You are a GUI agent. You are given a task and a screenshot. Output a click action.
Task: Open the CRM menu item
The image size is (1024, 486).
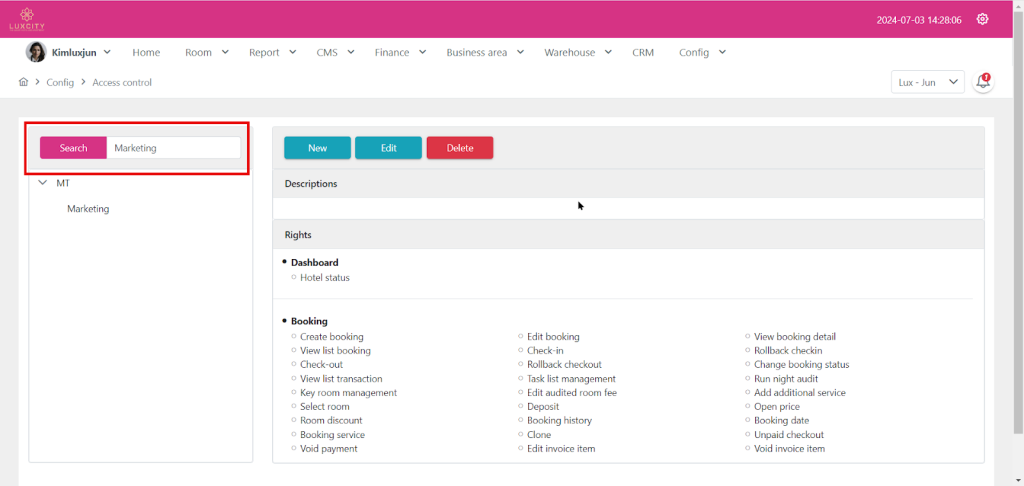pyautogui.click(x=643, y=52)
